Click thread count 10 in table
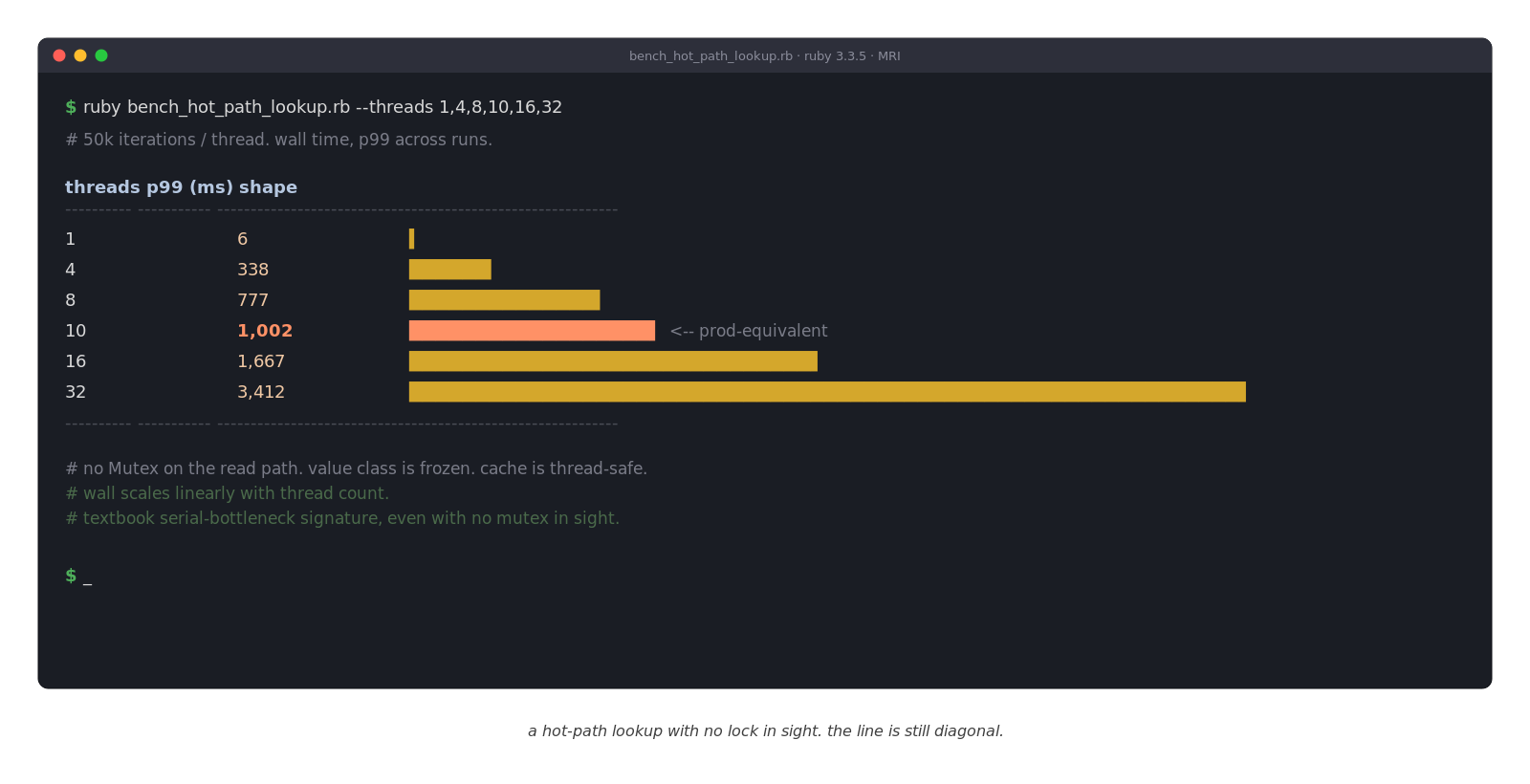The width and height of the screenshot is (1530, 784). coord(76,331)
